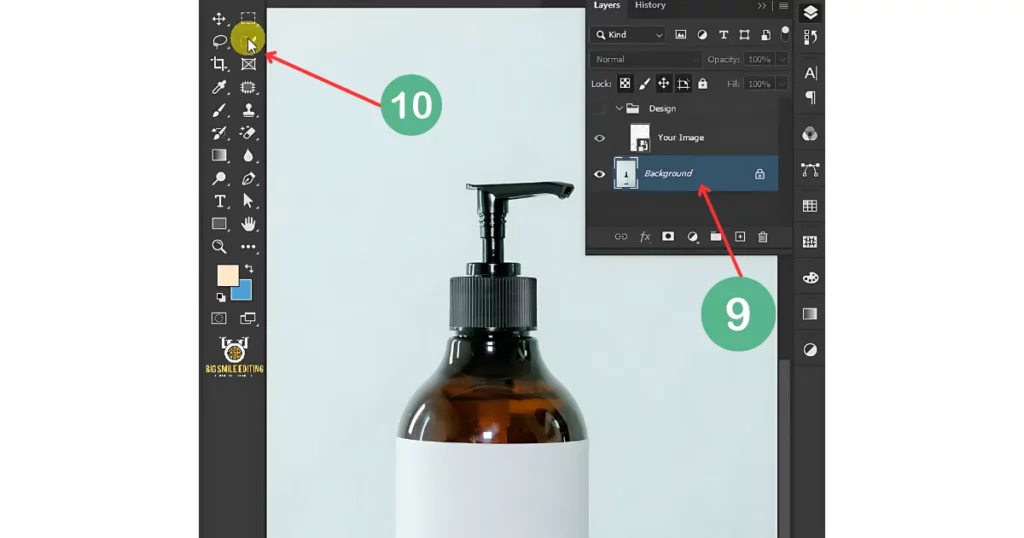The height and width of the screenshot is (538, 1024).
Task: Select the Eyedropper tool
Action: (x=219, y=87)
